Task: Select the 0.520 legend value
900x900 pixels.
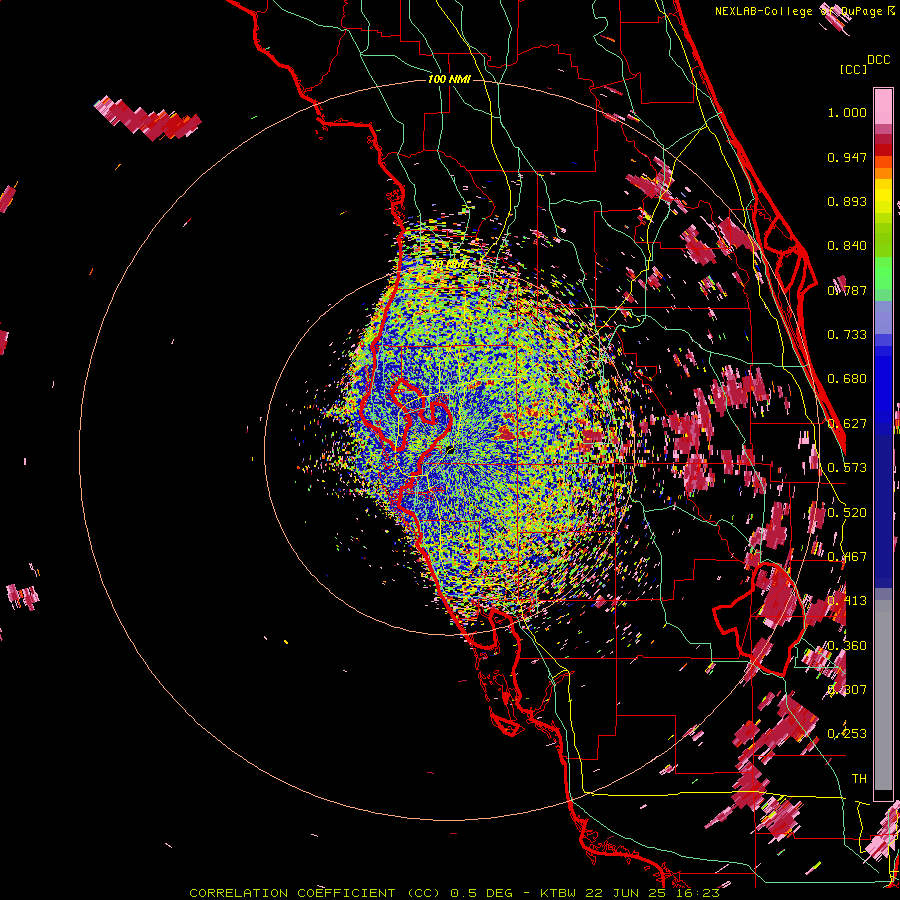Action: (847, 513)
